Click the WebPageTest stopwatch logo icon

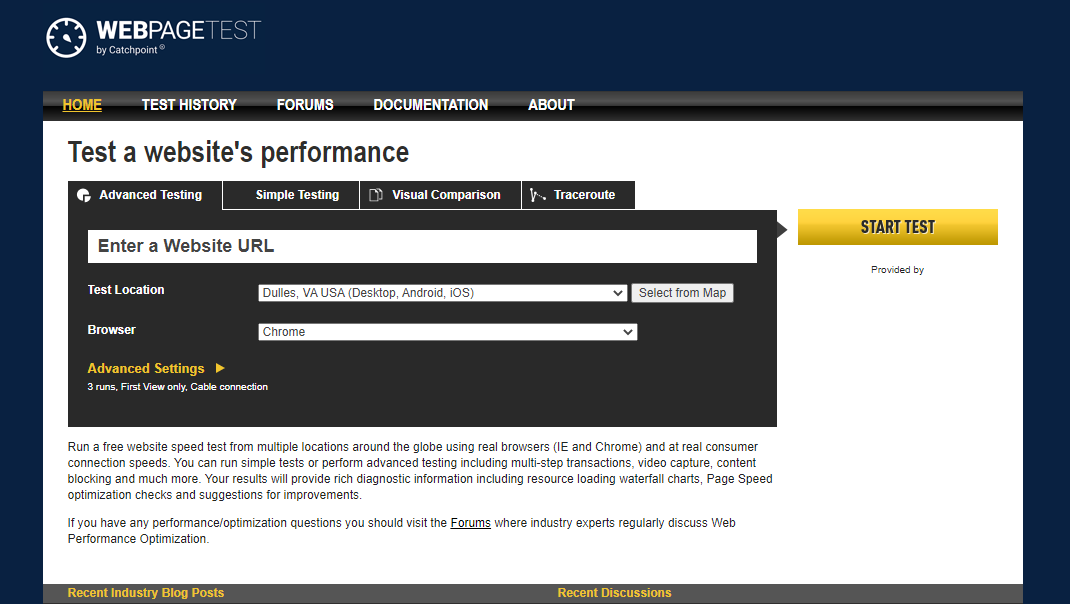coord(67,37)
